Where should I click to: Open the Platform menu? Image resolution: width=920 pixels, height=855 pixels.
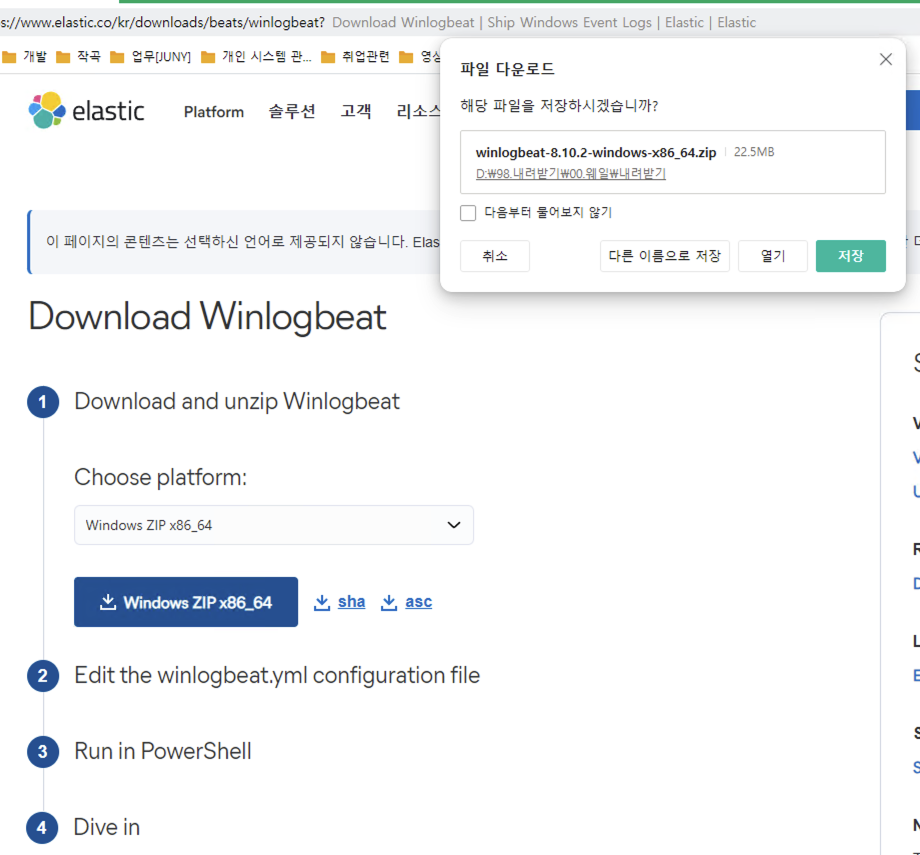click(x=214, y=111)
